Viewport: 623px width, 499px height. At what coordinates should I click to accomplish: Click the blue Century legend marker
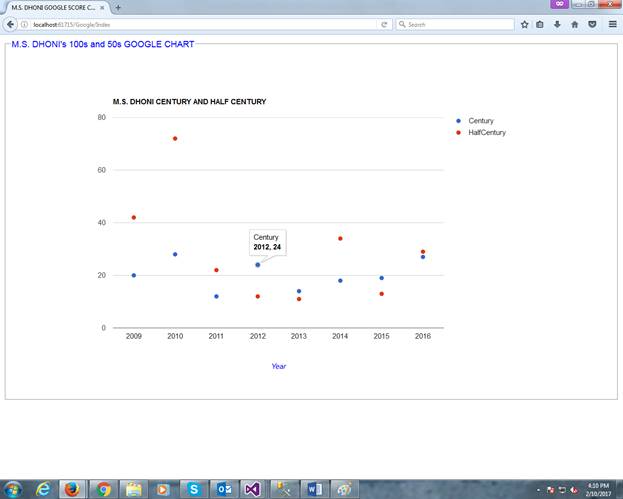point(459,121)
